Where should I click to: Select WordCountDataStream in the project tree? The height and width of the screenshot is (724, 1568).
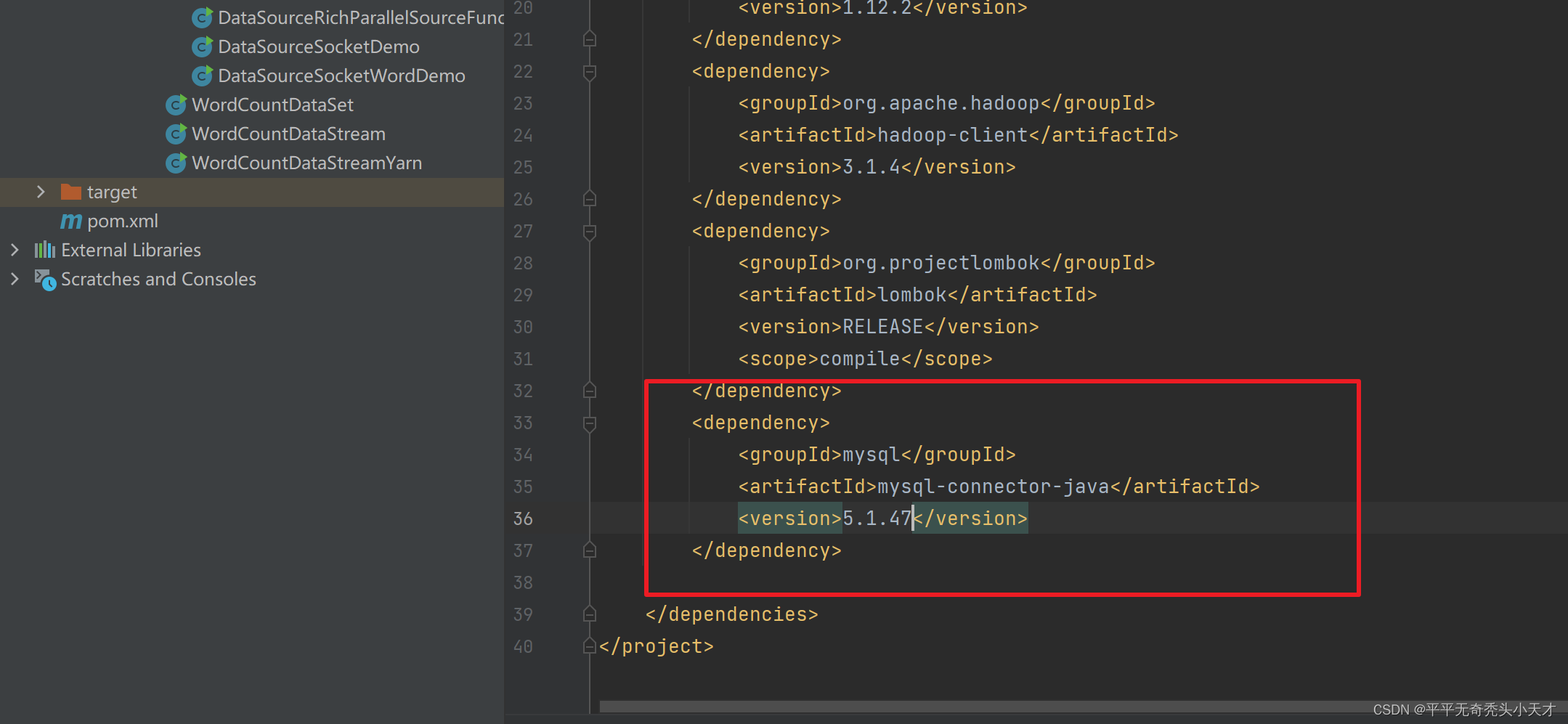coord(288,134)
